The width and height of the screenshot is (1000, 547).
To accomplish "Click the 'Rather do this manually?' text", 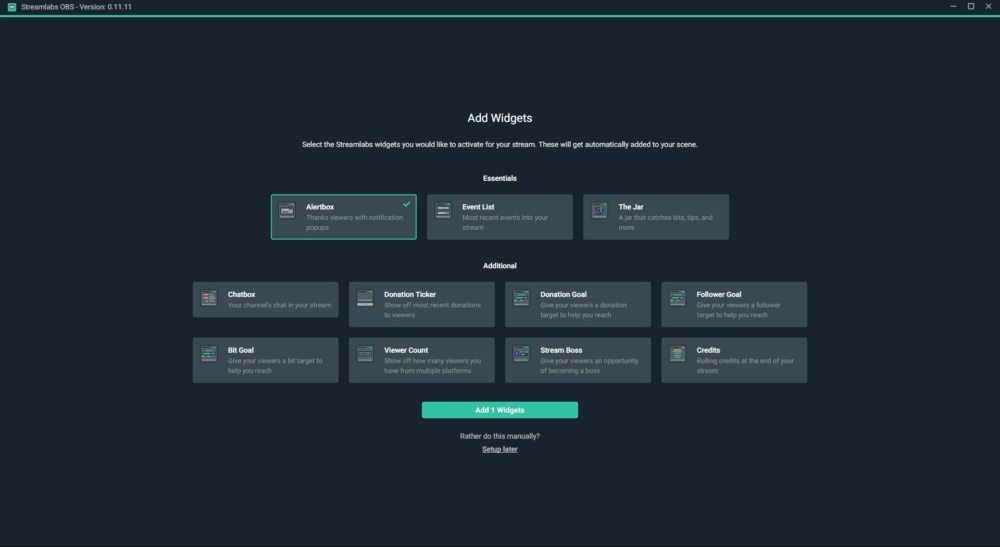I will coord(500,436).
